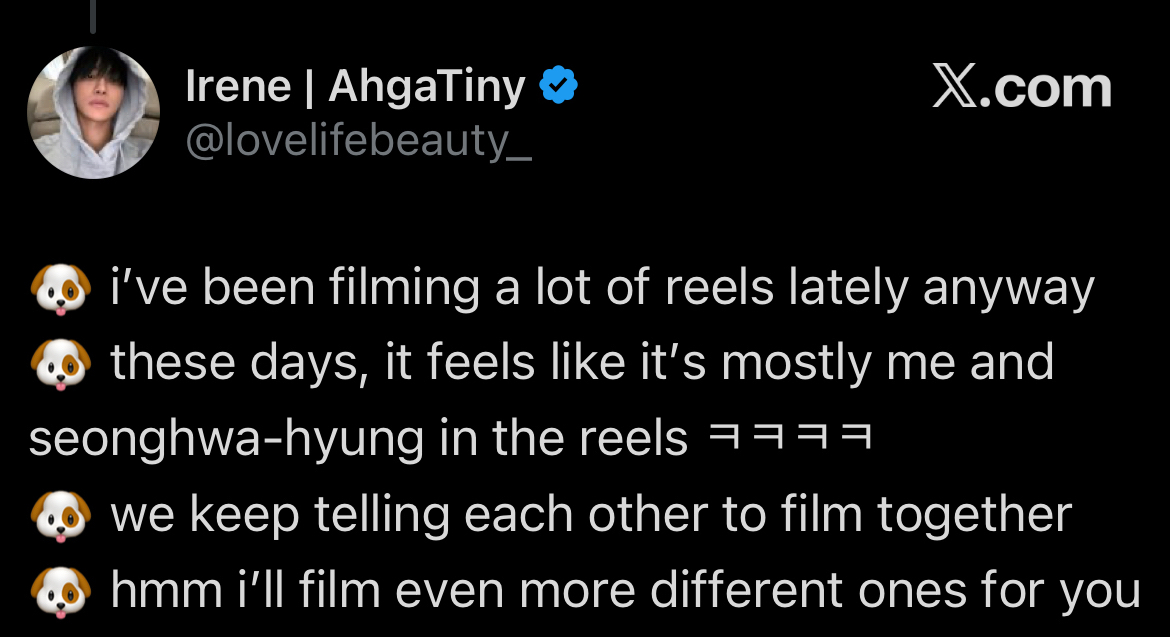Click "AhgaTiny" in the display name
The height and width of the screenshot is (637, 1170).
pos(427,88)
